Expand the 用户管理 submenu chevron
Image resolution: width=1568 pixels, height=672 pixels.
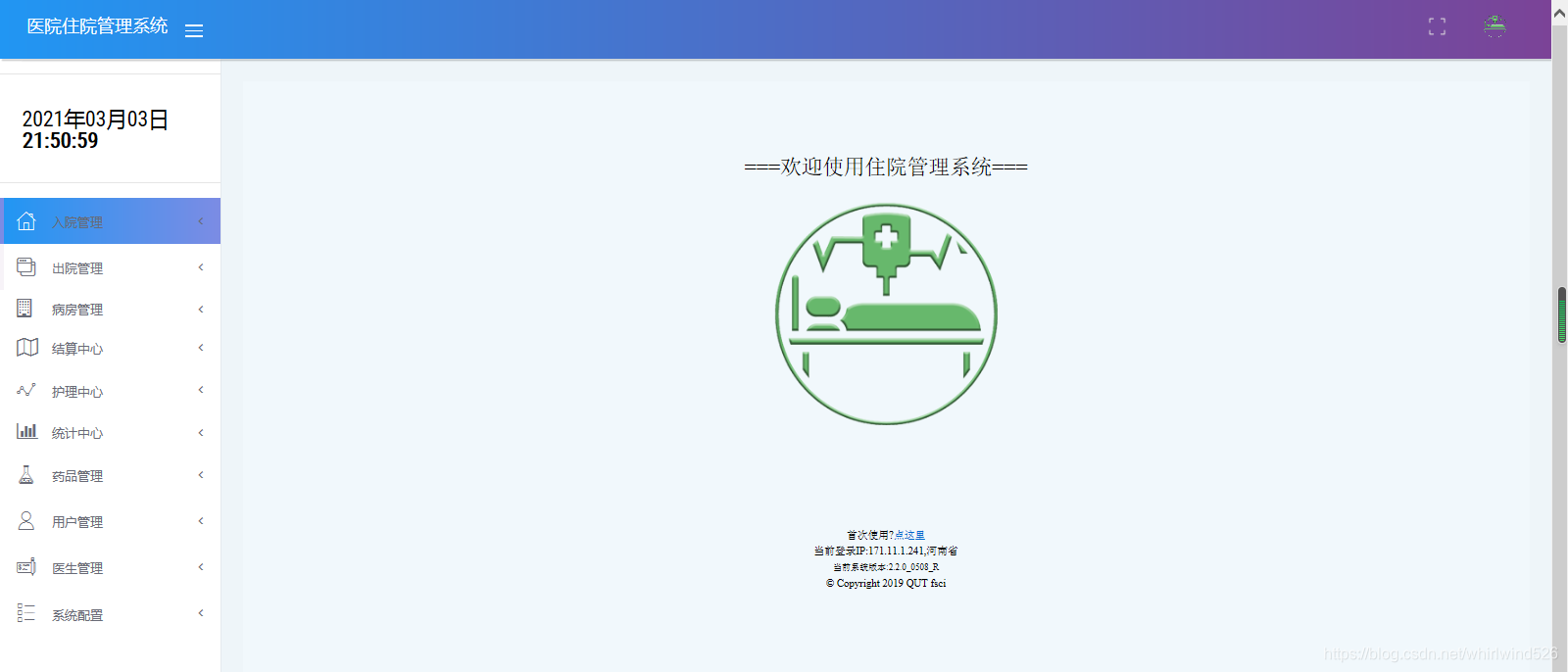(201, 521)
